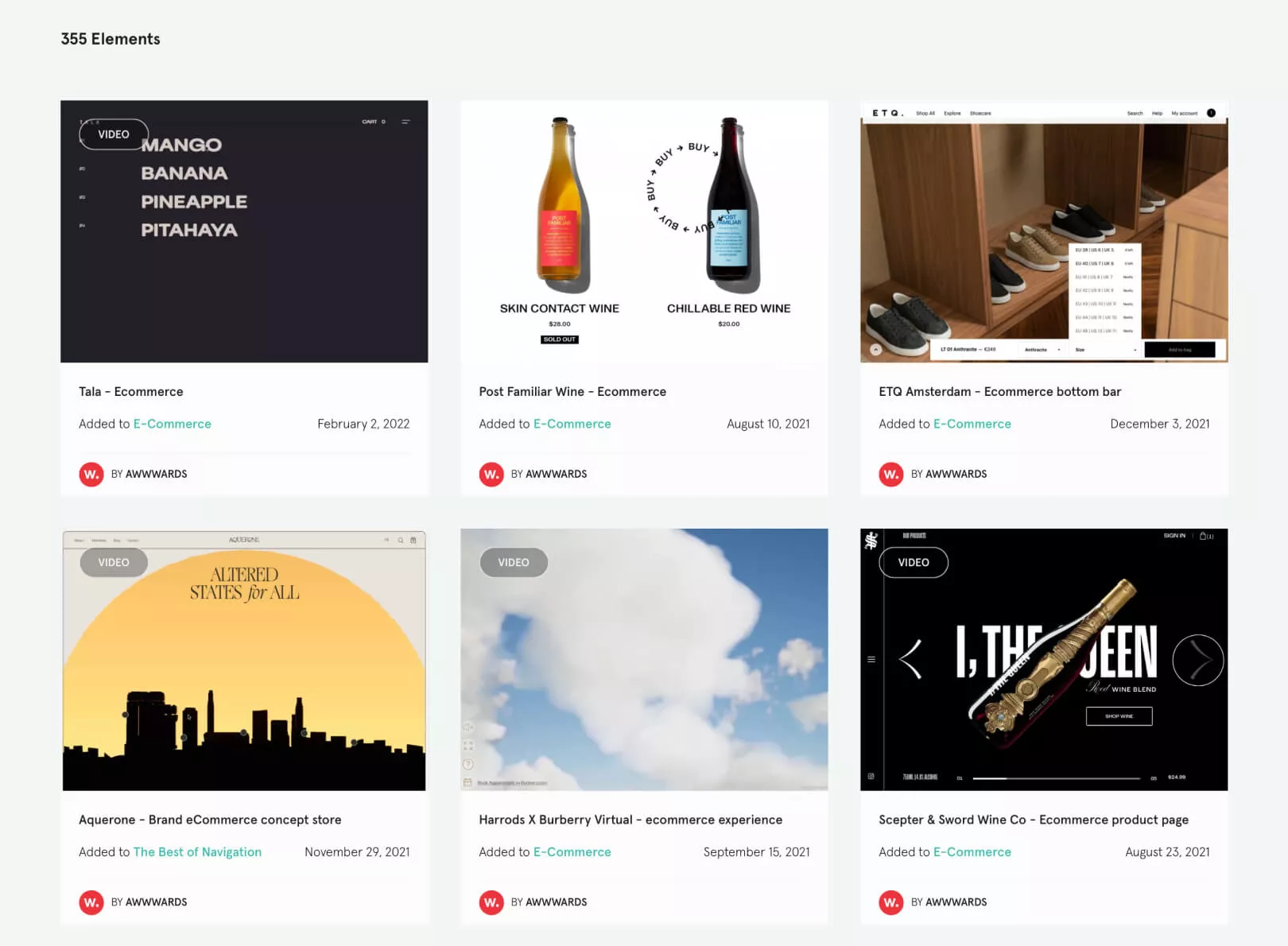Follow E-Commerce collection link on ETQ Amsterdam card

(972, 424)
